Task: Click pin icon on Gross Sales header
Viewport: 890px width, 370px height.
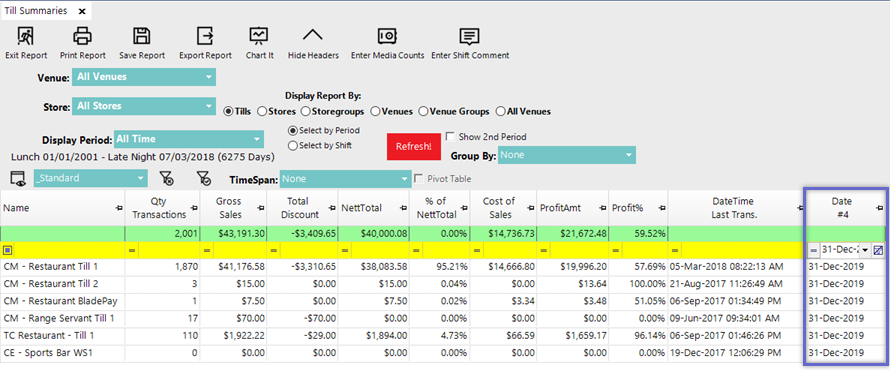Action: [260, 208]
